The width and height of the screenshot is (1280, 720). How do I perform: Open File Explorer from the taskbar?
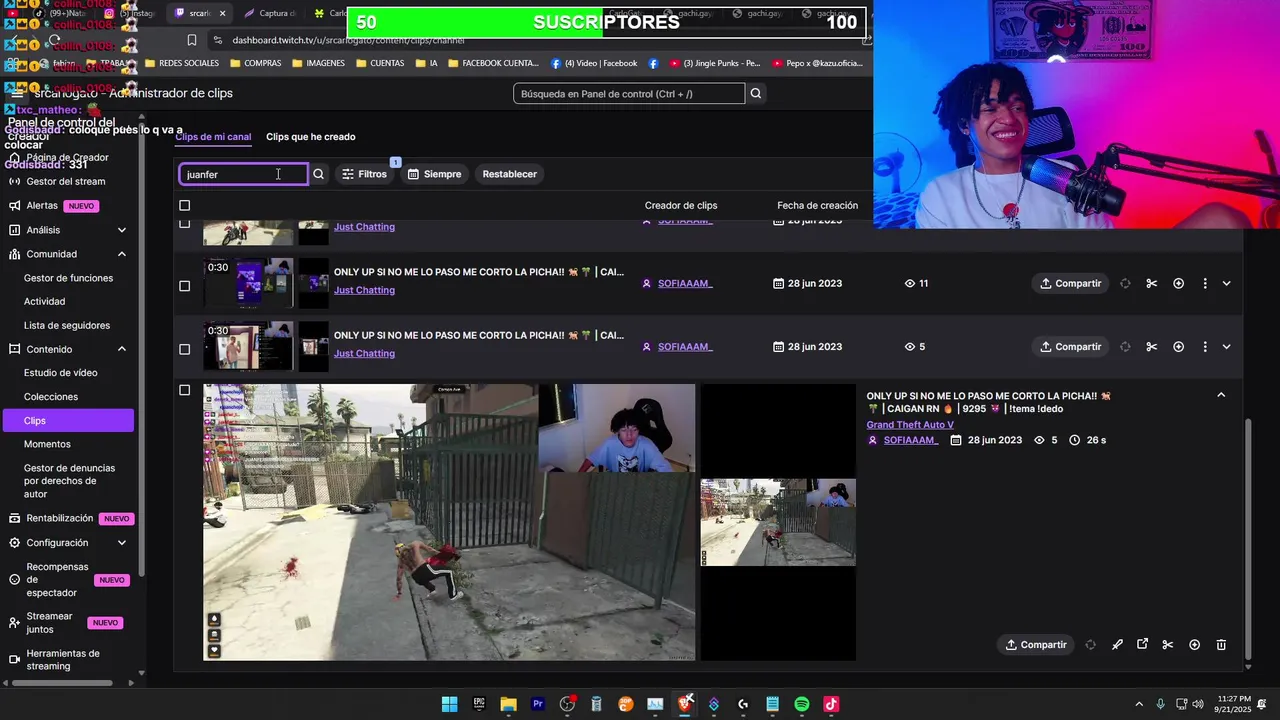pyautogui.click(x=508, y=704)
